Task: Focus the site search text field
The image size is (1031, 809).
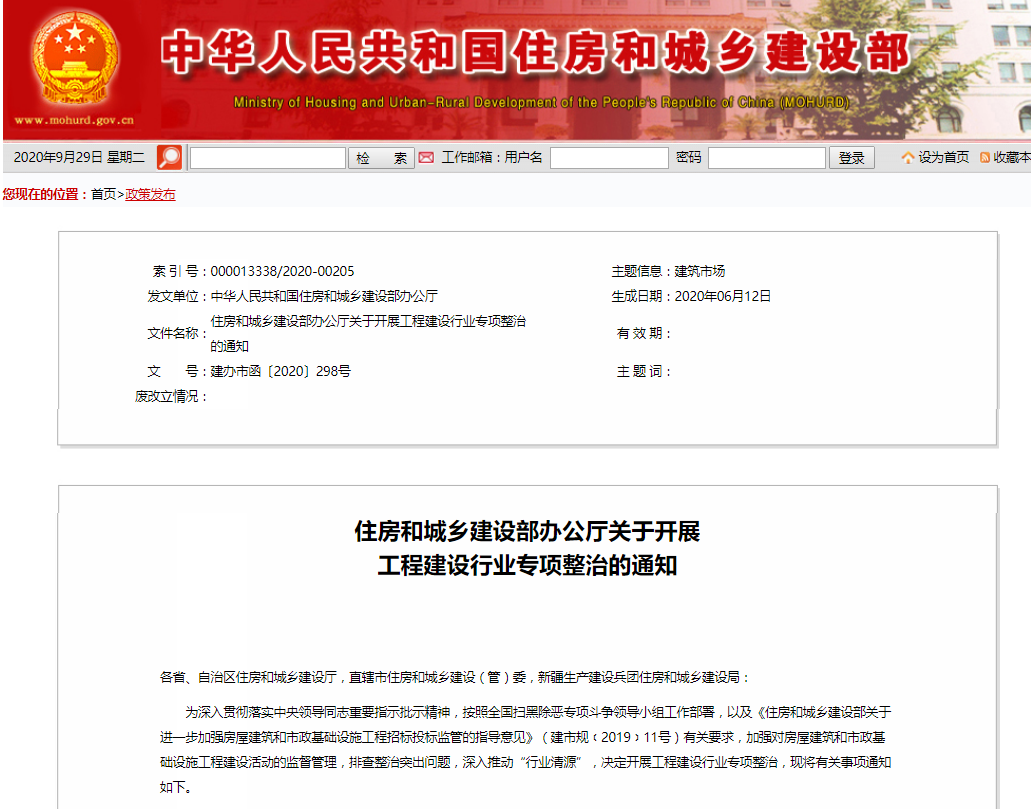Action: click(267, 158)
